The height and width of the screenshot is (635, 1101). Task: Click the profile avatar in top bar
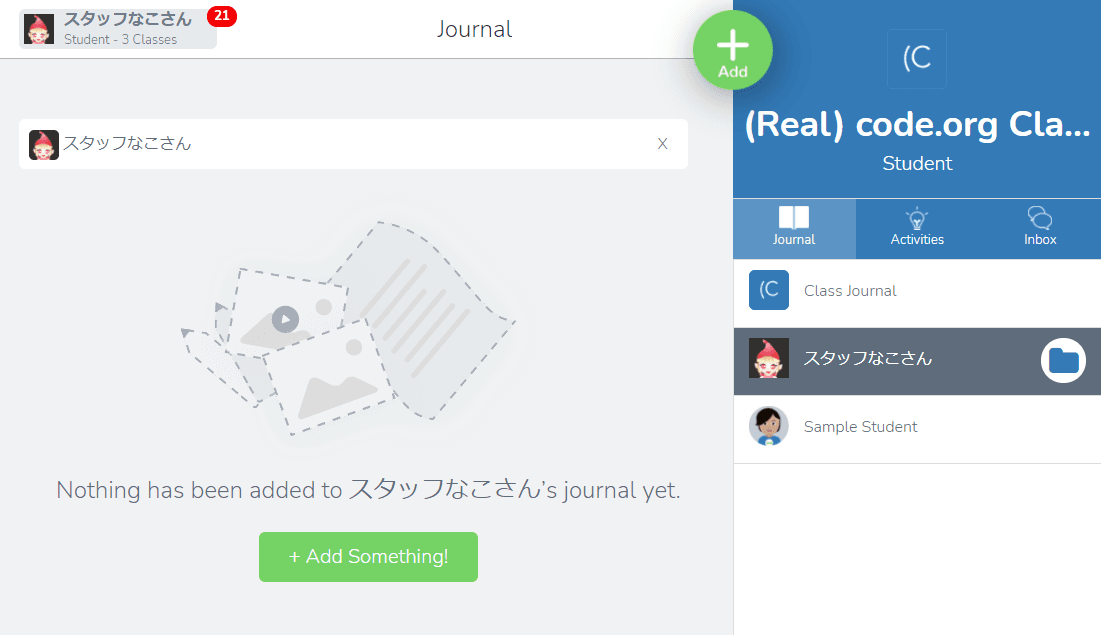point(39,30)
